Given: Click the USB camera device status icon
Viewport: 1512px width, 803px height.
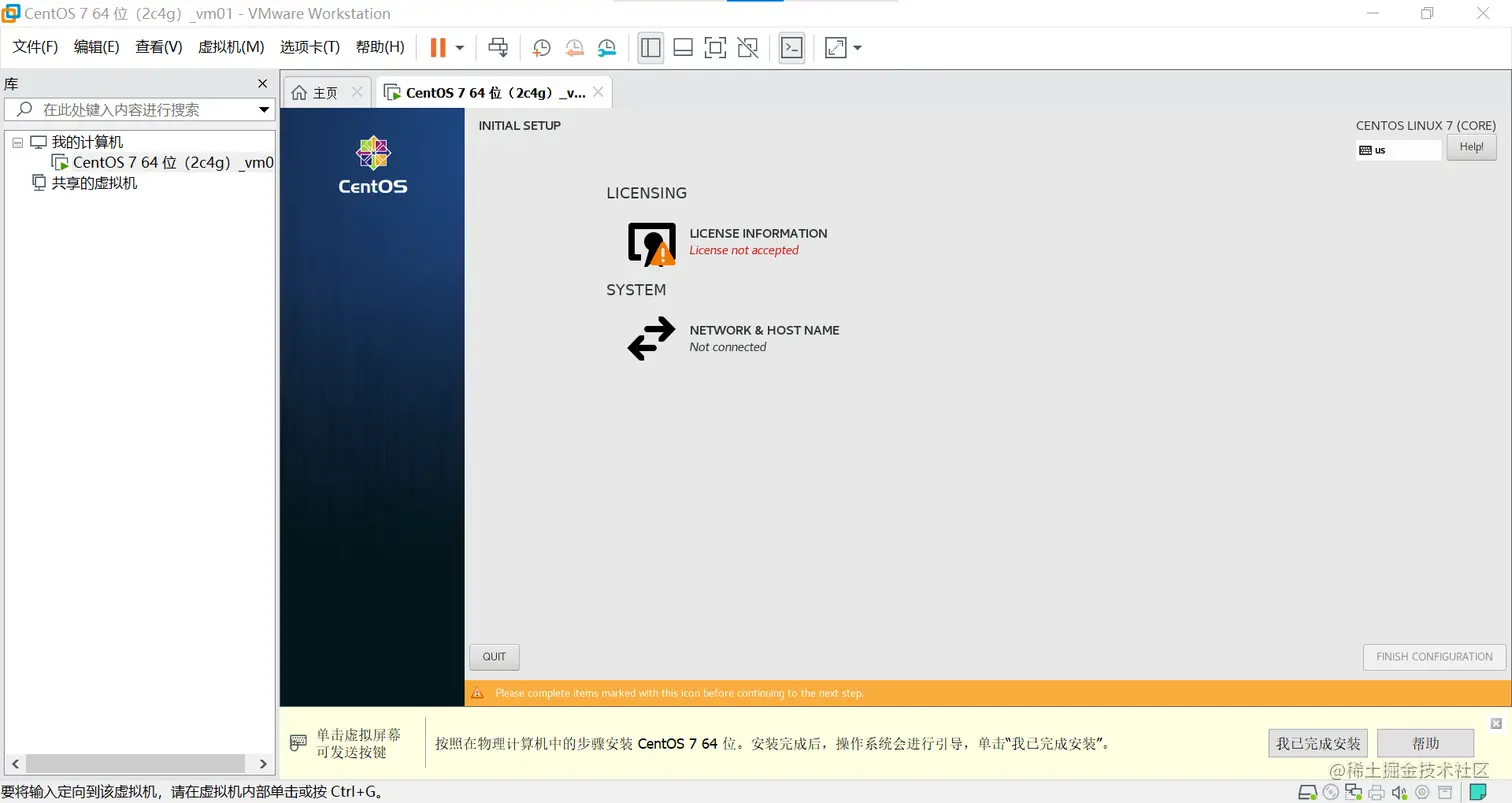Looking at the screenshot, I should tap(1422, 793).
